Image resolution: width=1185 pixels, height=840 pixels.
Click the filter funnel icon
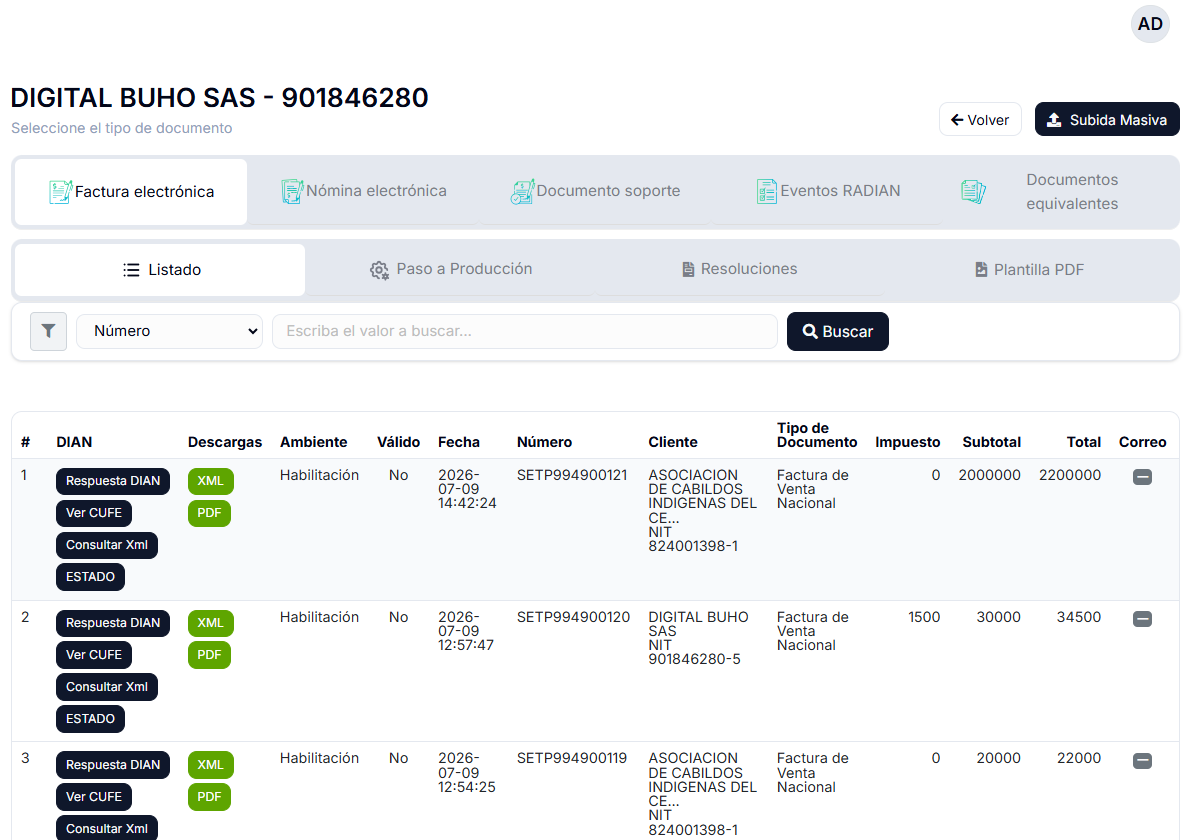[48, 331]
